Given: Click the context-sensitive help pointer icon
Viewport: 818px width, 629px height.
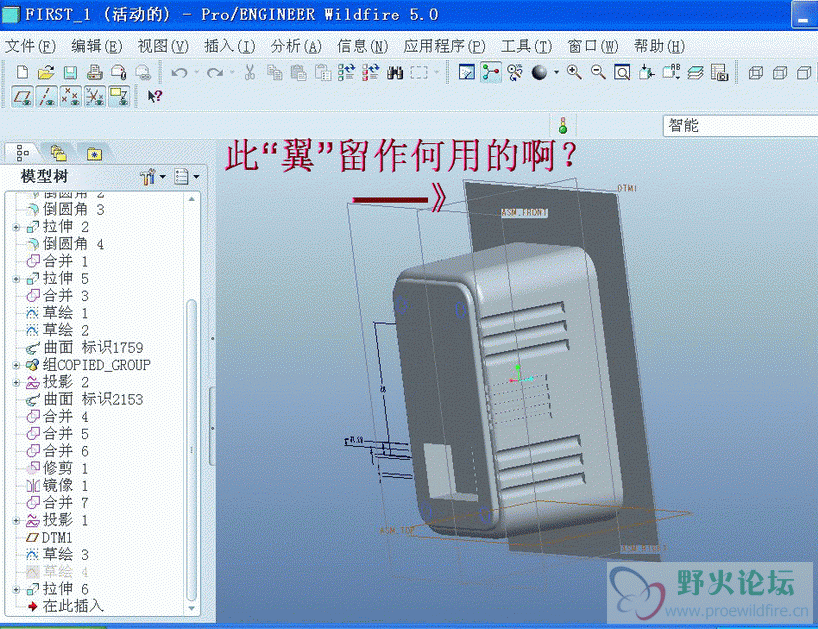Looking at the screenshot, I should pyautogui.click(x=154, y=96).
